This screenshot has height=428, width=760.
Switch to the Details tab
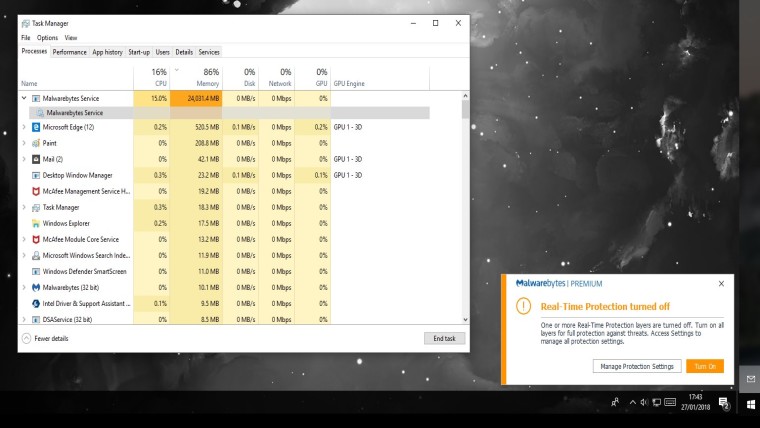(x=184, y=52)
